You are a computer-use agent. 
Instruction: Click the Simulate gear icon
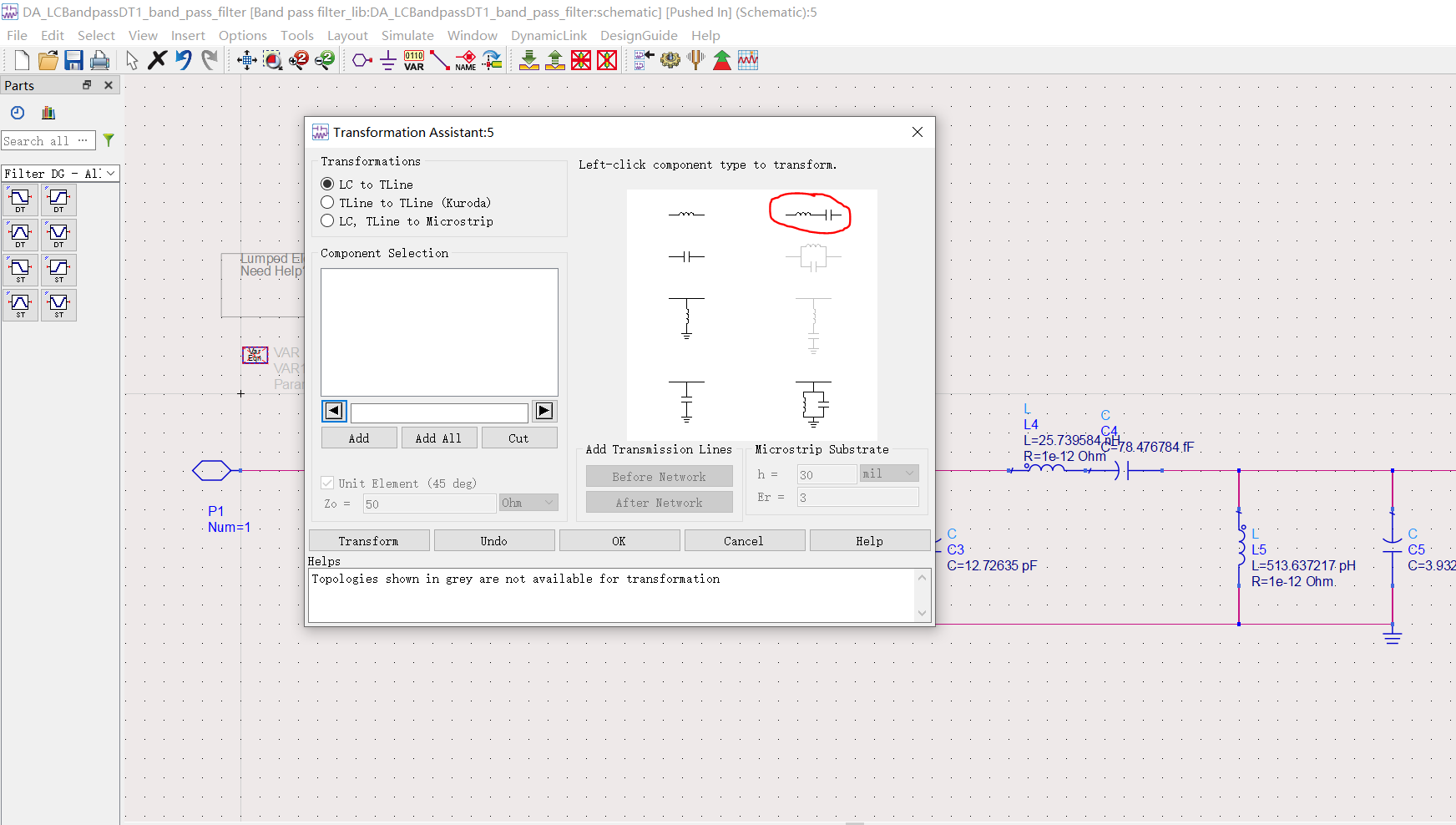click(670, 60)
